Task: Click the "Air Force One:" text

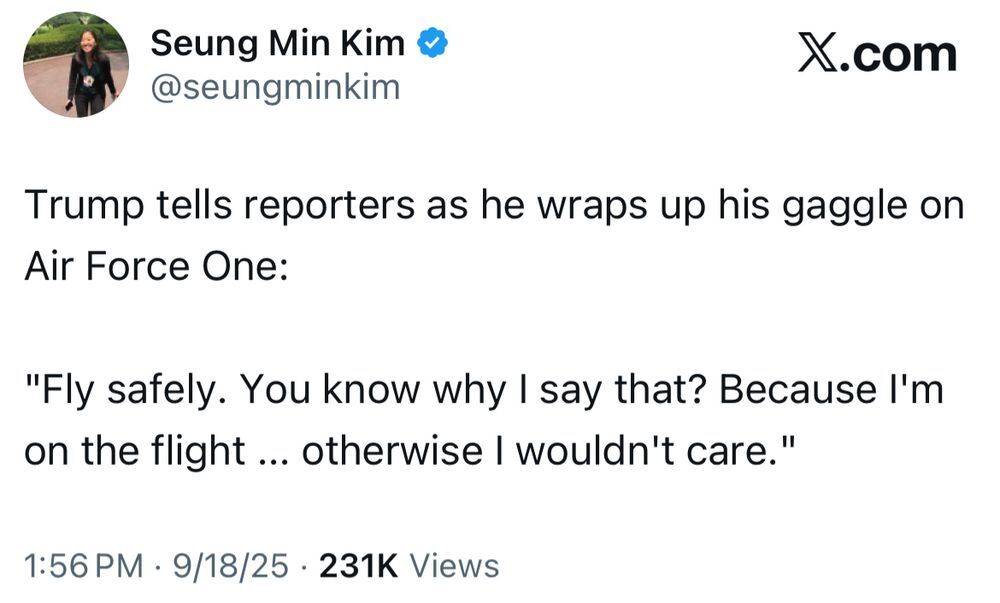Action: click(x=156, y=268)
